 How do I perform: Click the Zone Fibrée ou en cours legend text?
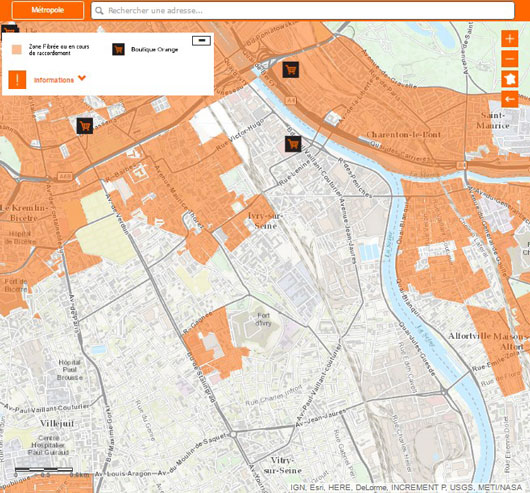tap(59, 50)
